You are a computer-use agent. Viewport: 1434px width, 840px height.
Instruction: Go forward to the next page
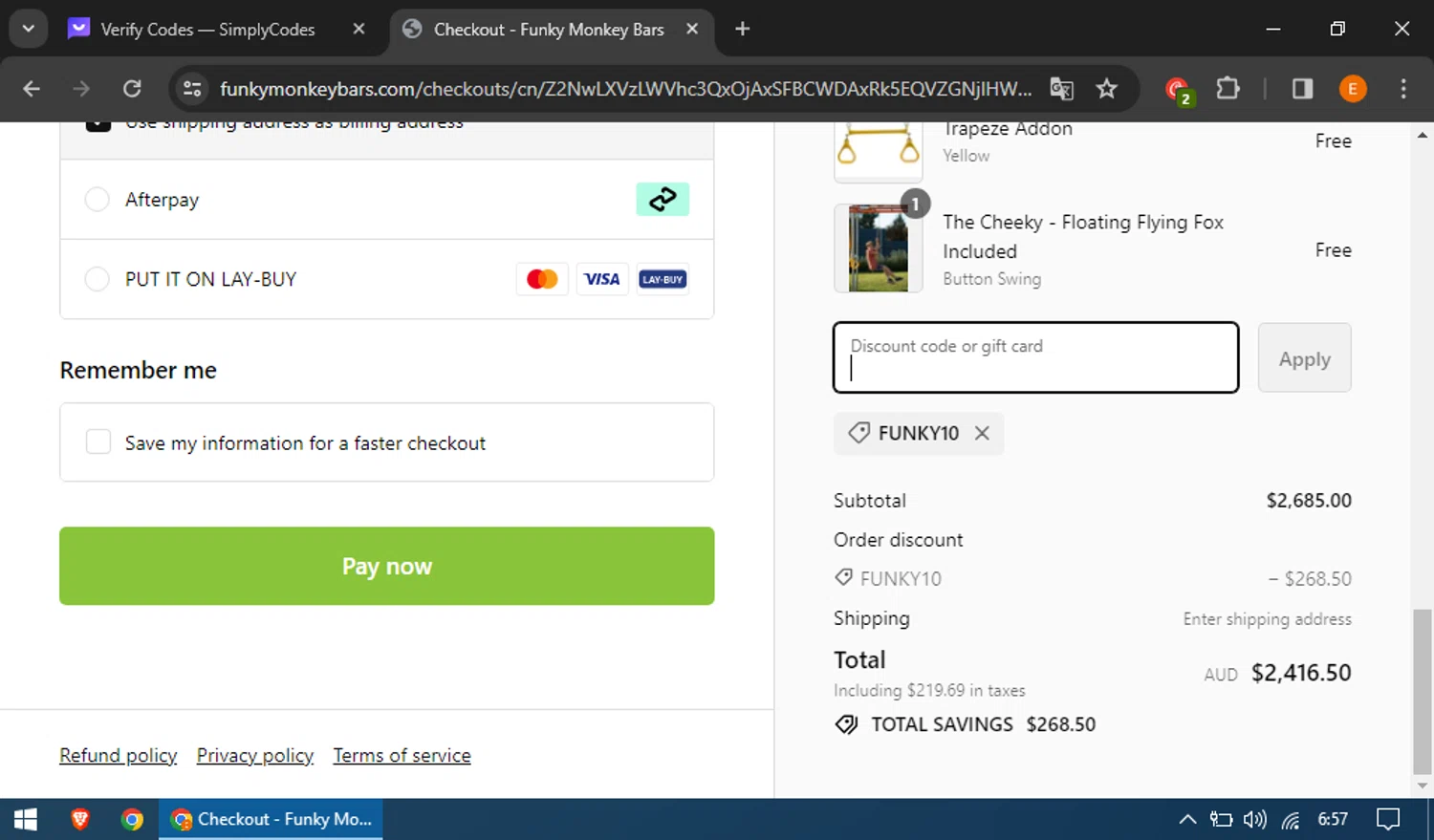click(x=81, y=89)
